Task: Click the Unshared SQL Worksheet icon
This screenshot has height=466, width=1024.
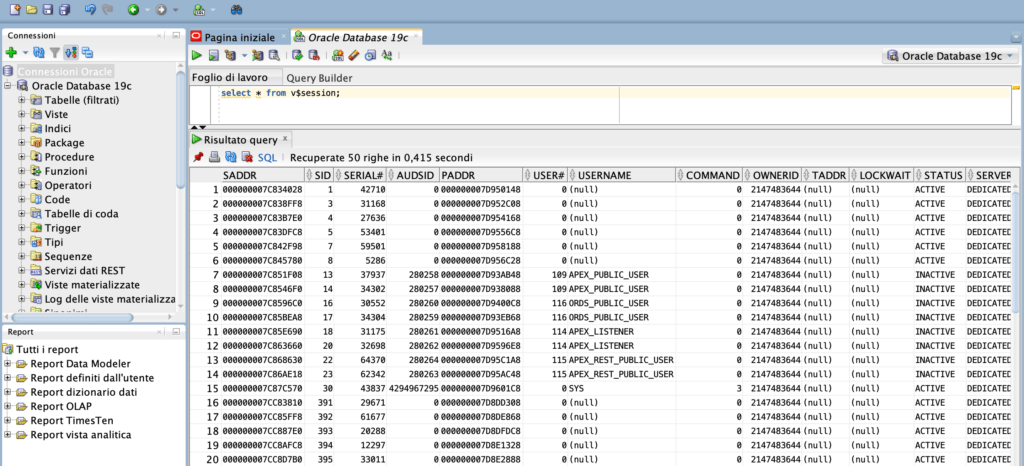Action: tap(338, 55)
